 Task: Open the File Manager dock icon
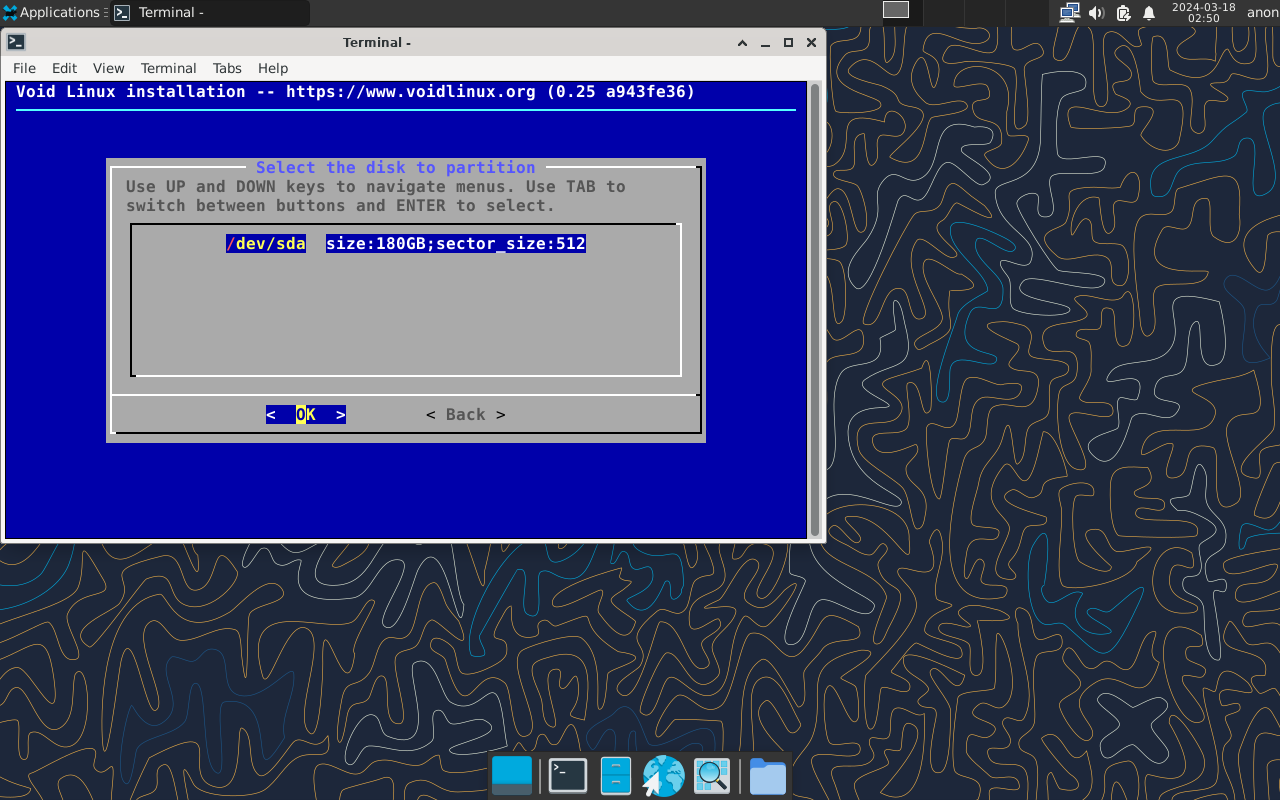[616, 776]
